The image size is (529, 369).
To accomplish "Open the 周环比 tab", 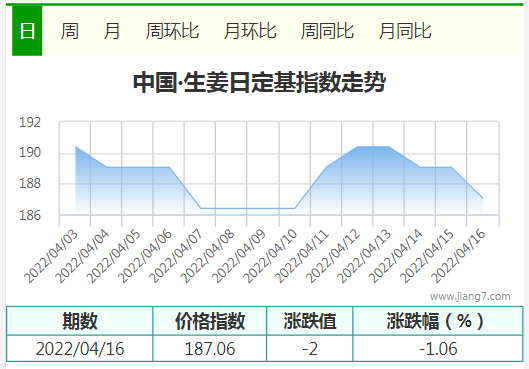I will [172, 31].
